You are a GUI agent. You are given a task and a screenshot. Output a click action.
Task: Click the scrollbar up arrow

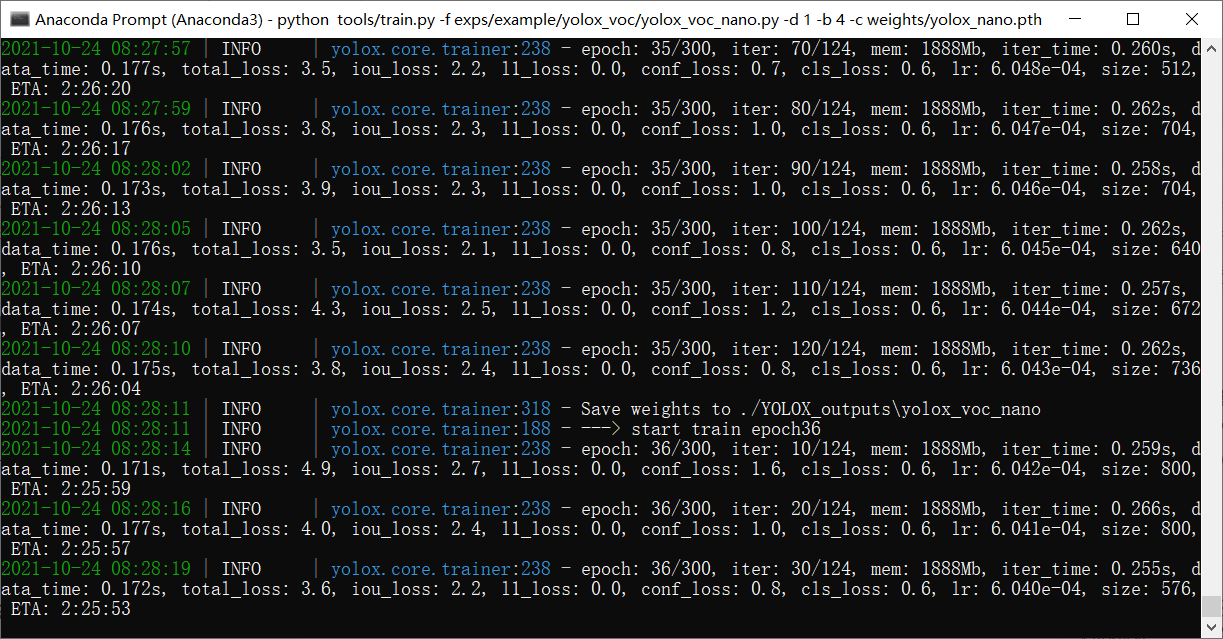pos(1211,48)
